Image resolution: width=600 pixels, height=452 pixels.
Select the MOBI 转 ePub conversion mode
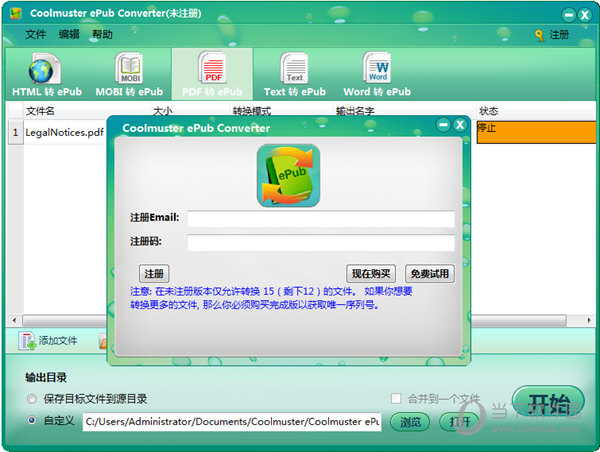pyautogui.click(x=129, y=75)
